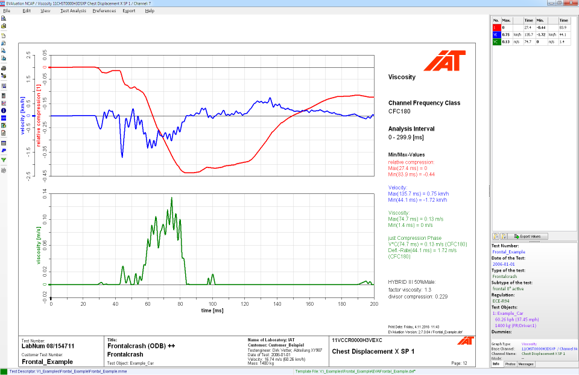Click the green status square in bottom-left corner
This screenshot has width=579, height=375.
[x=4, y=371]
